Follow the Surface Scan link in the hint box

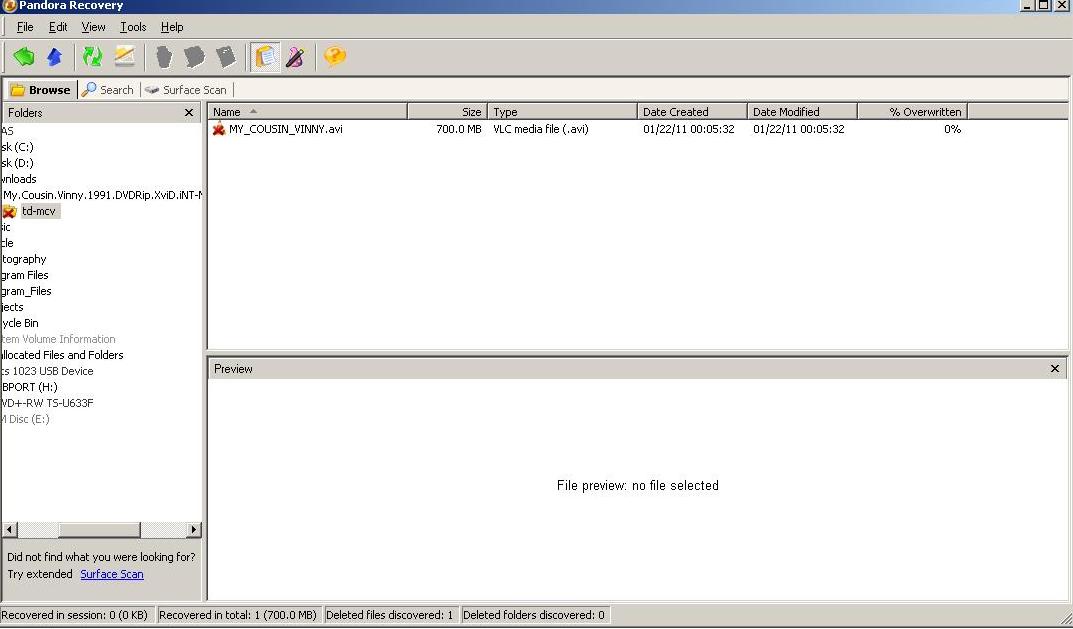click(x=112, y=574)
